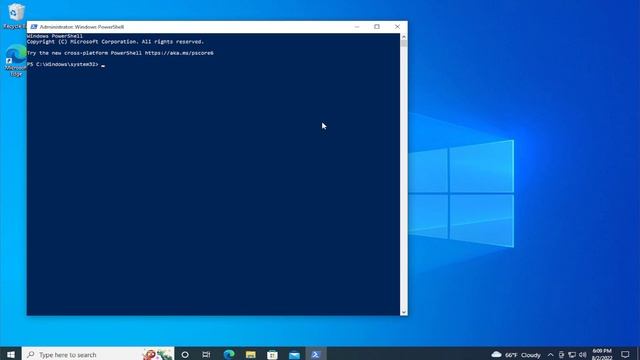Maximize the PowerShell window

[x=377, y=27]
